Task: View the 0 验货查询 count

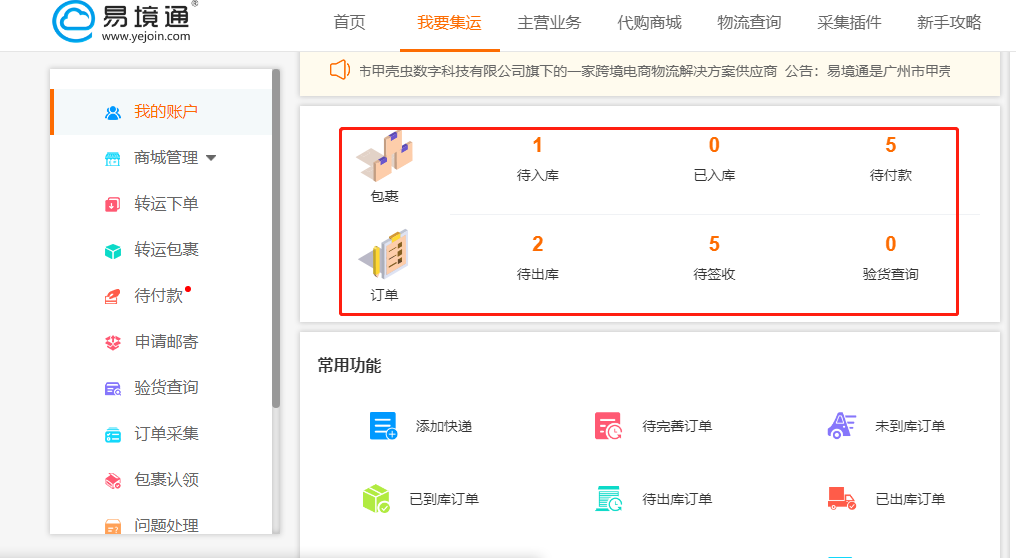Action: click(890, 258)
